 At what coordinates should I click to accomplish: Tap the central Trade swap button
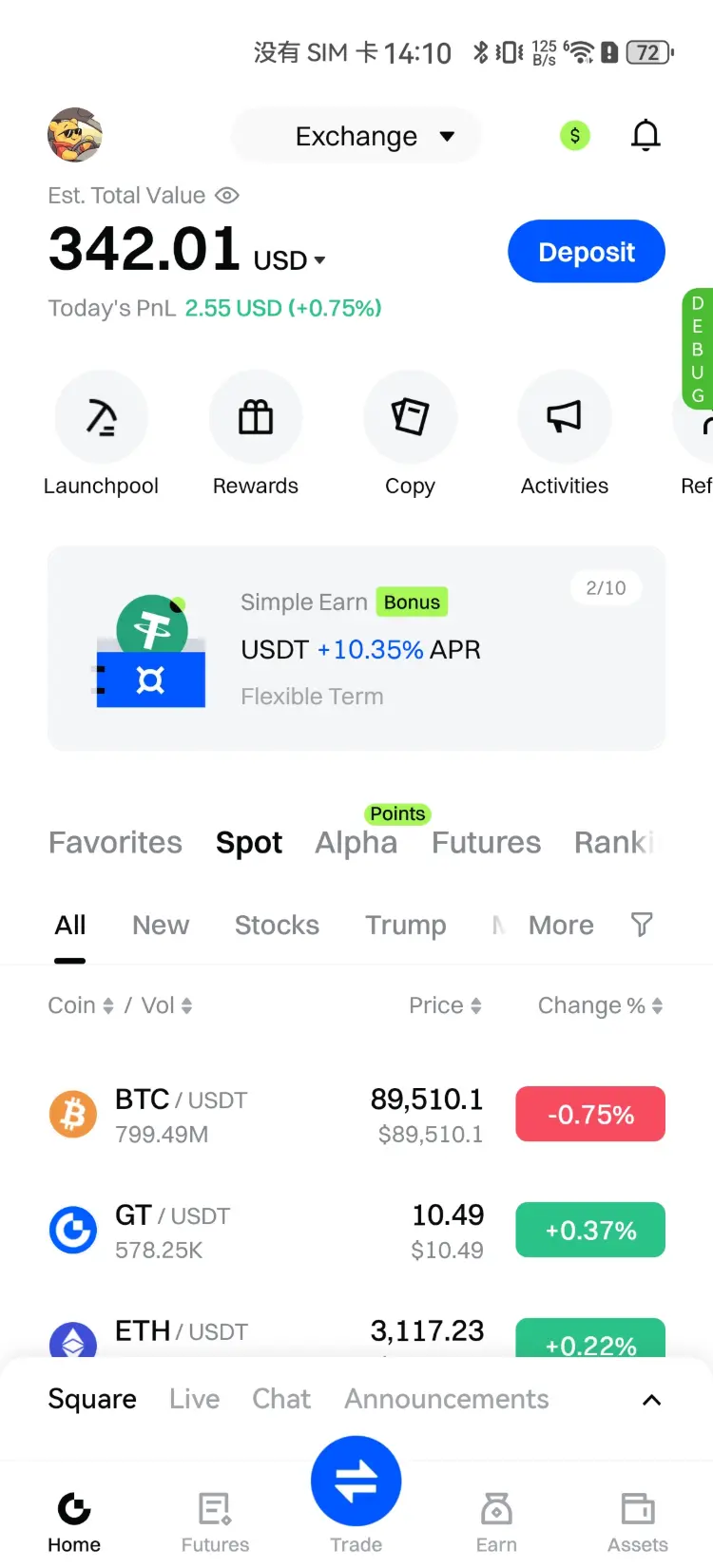click(356, 1482)
